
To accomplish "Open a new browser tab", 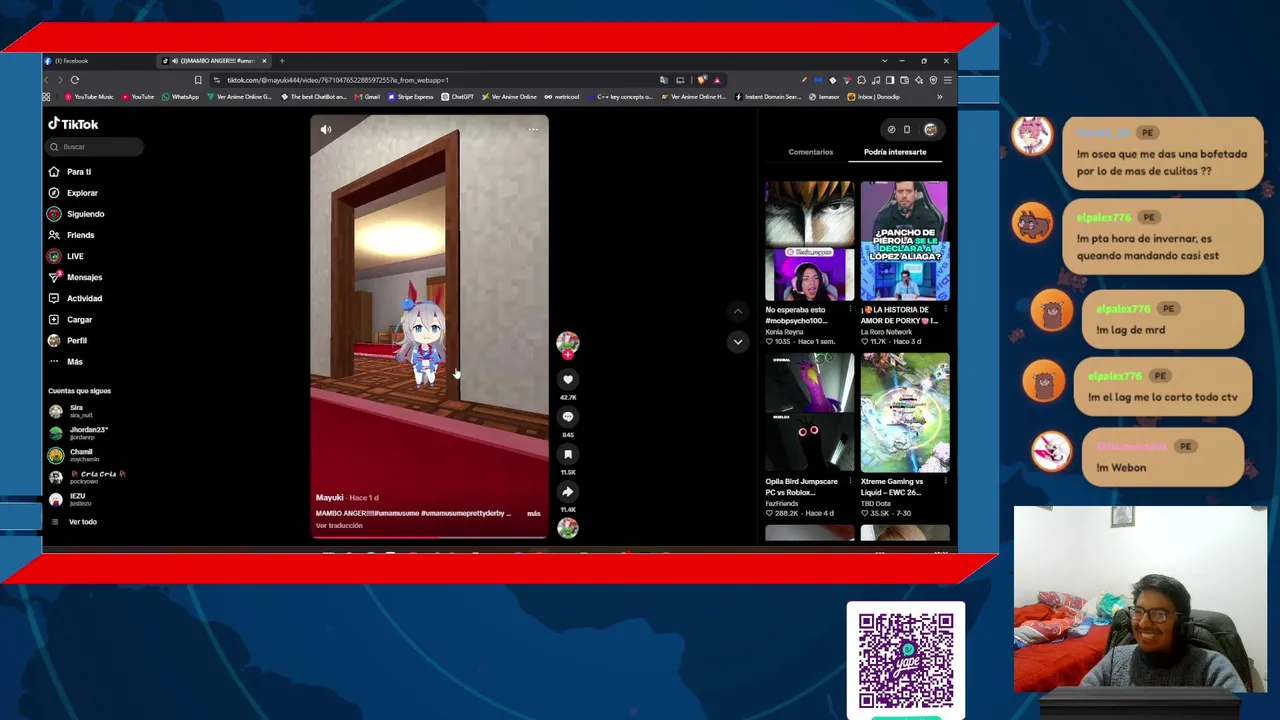I will click(282, 61).
